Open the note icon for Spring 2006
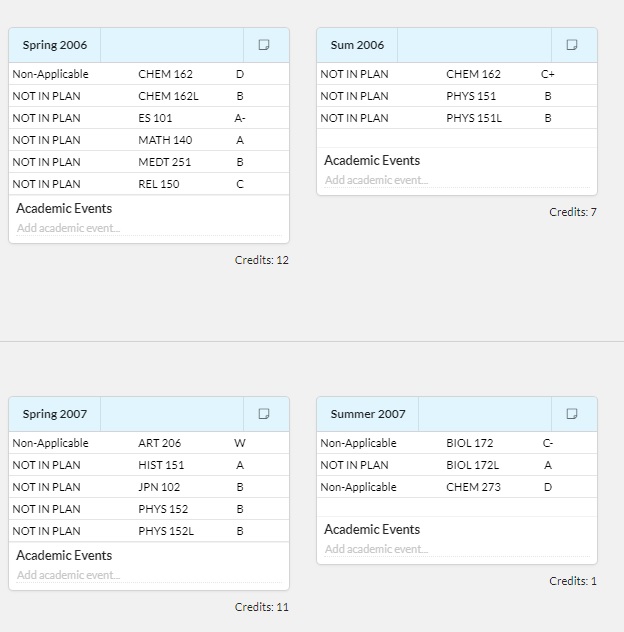This screenshot has width=624, height=632. [264, 45]
